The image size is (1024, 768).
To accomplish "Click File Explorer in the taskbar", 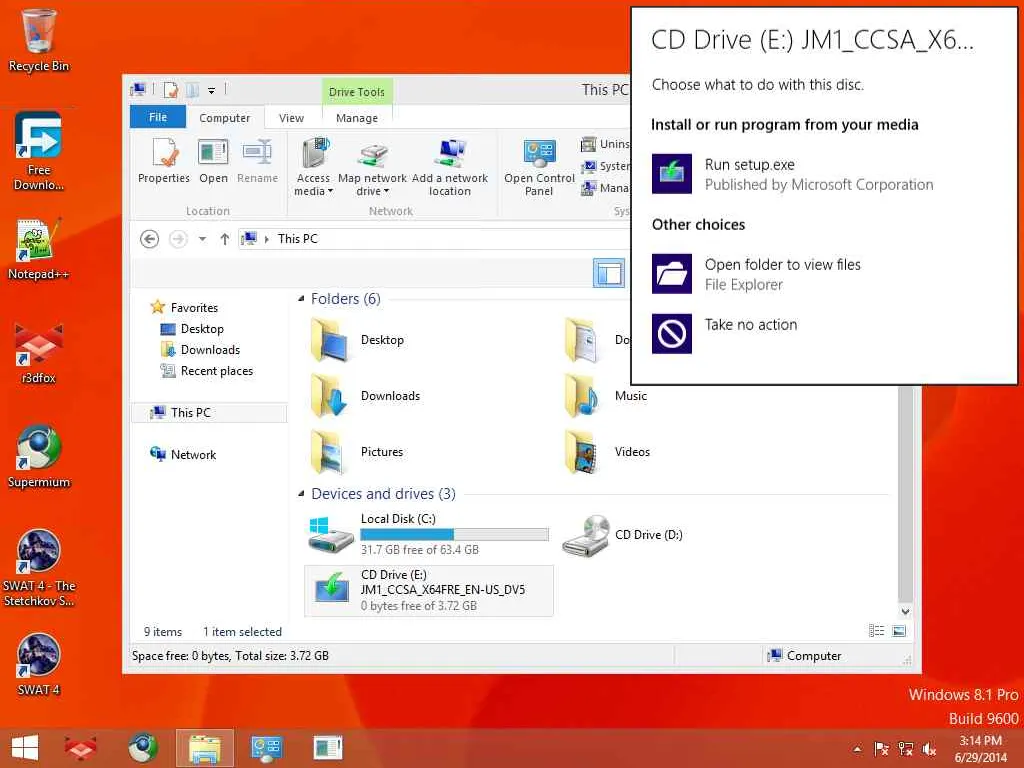I will coord(204,748).
